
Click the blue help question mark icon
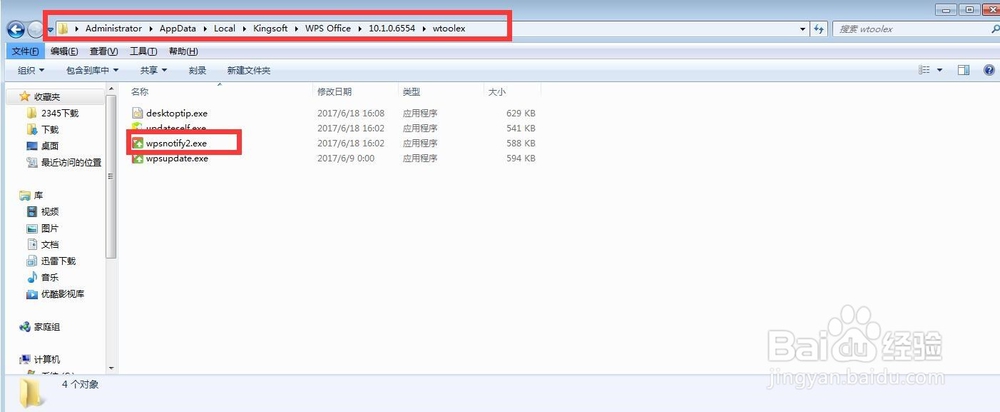click(989, 70)
